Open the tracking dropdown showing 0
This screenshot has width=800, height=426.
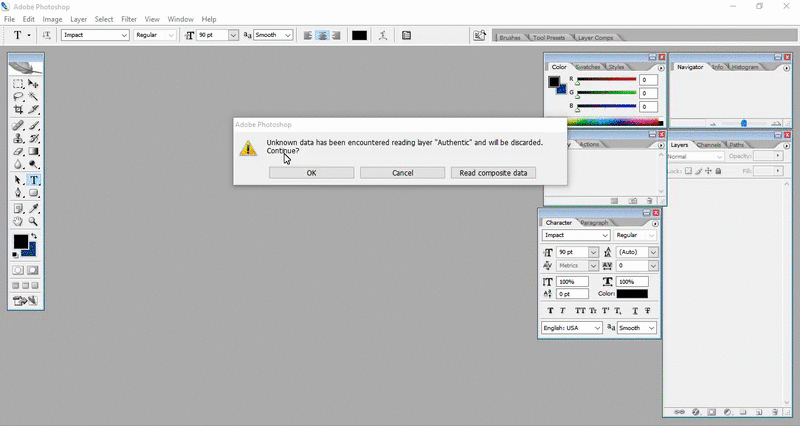[653, 266]
